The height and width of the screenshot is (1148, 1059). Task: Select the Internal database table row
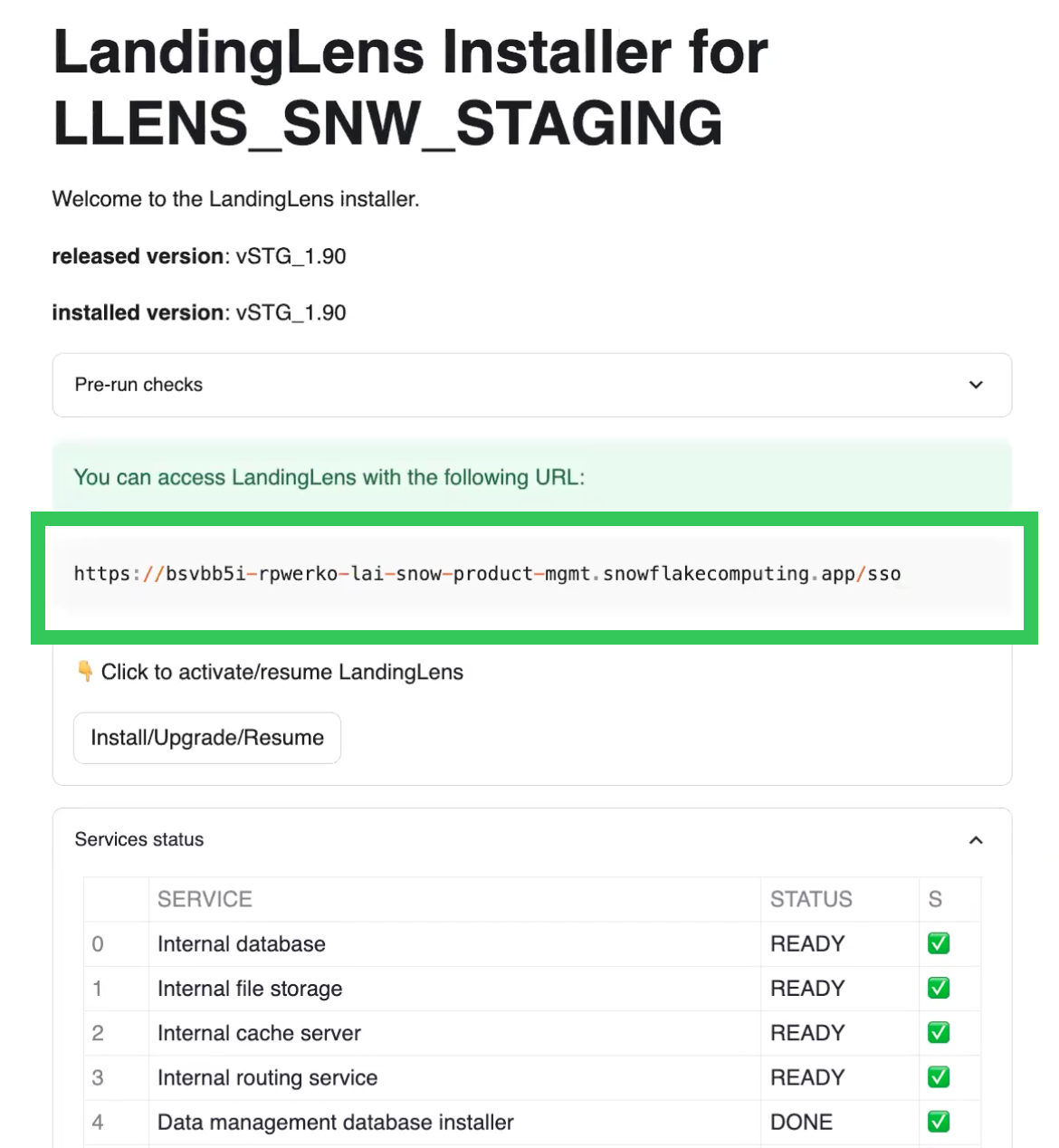pos(453,943)
